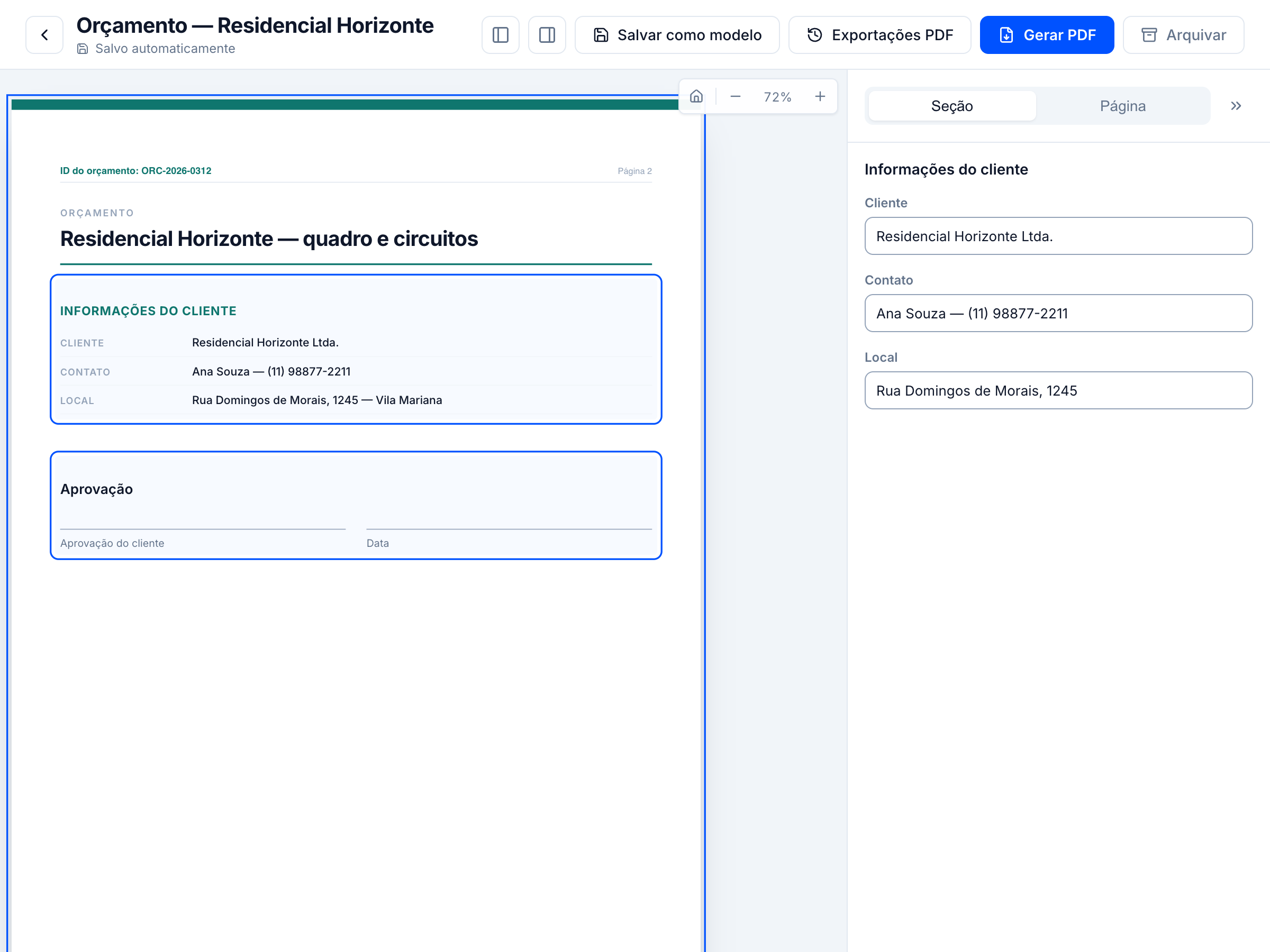Click the Data signature line label
Viewport: 1270px width, 952px height.
(378, 543)
